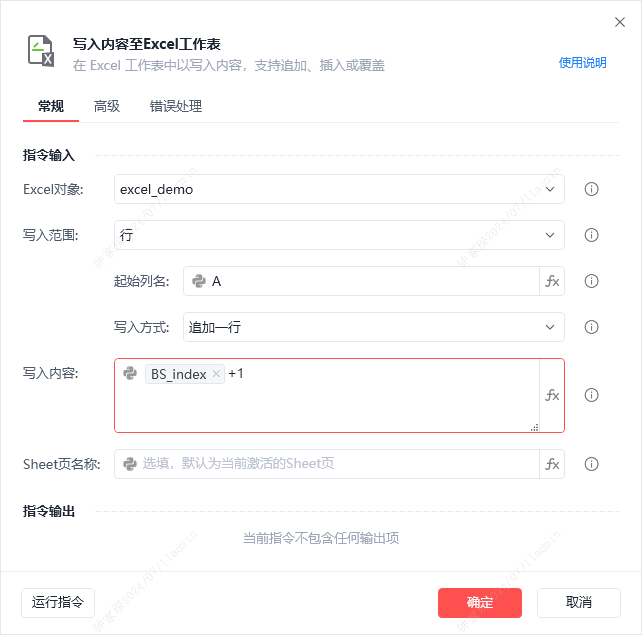Click the fx button in Sheet页名称 field
642x635 pixels.
[552, 464]
